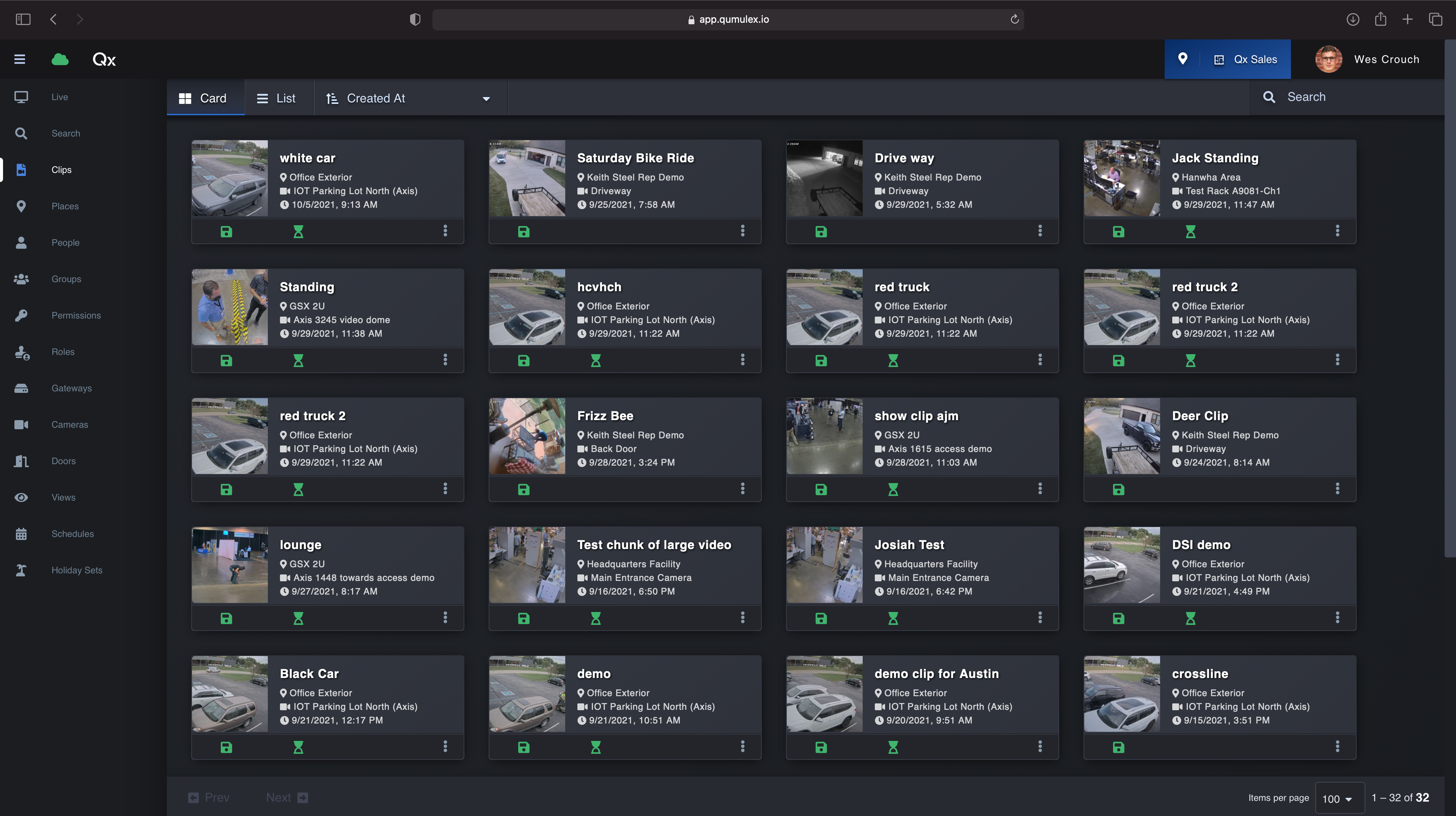Open the white car clip thumbnail

coord(230,178)
